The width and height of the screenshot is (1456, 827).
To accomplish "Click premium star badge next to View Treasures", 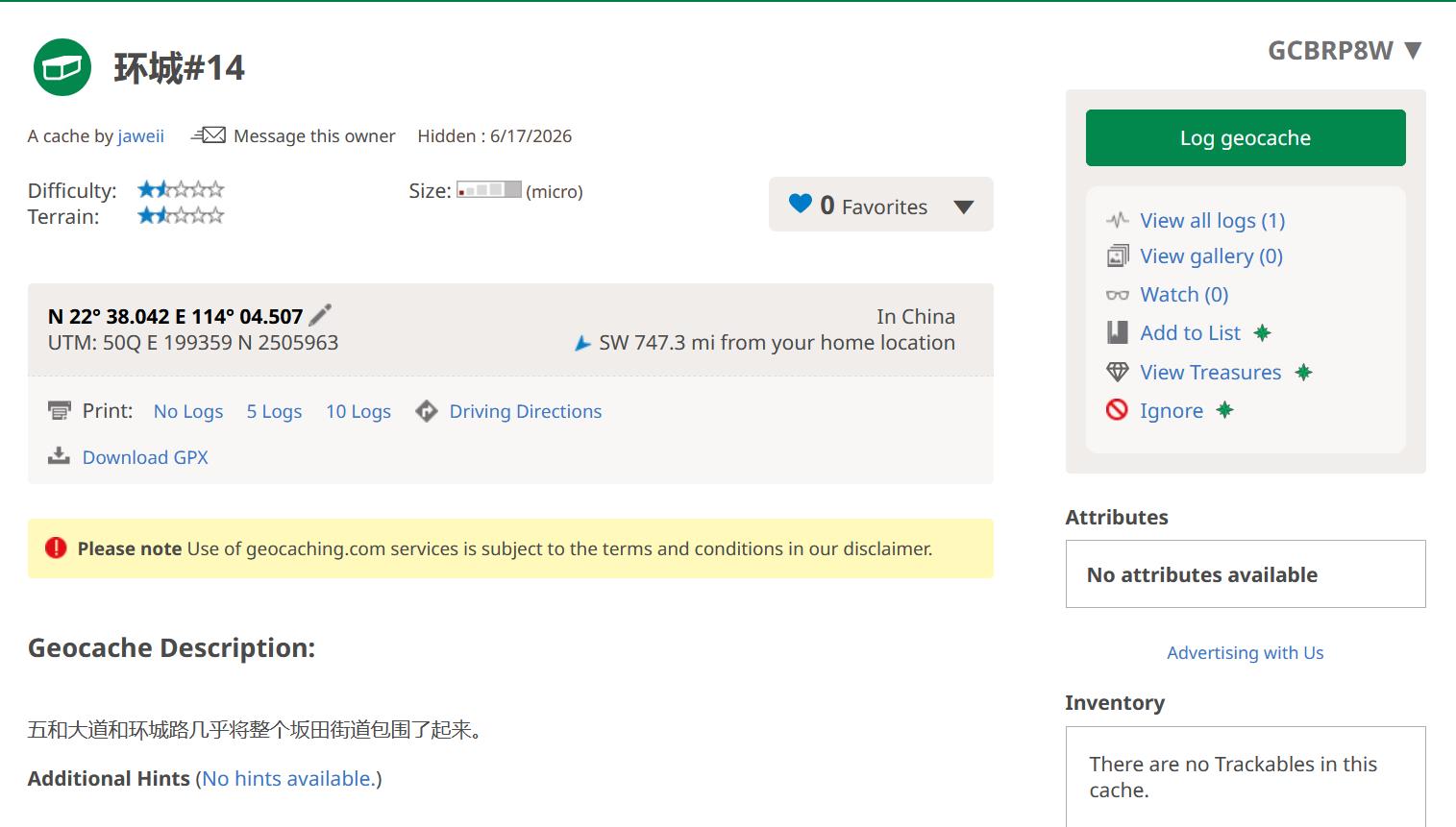I will (1303, 372).
